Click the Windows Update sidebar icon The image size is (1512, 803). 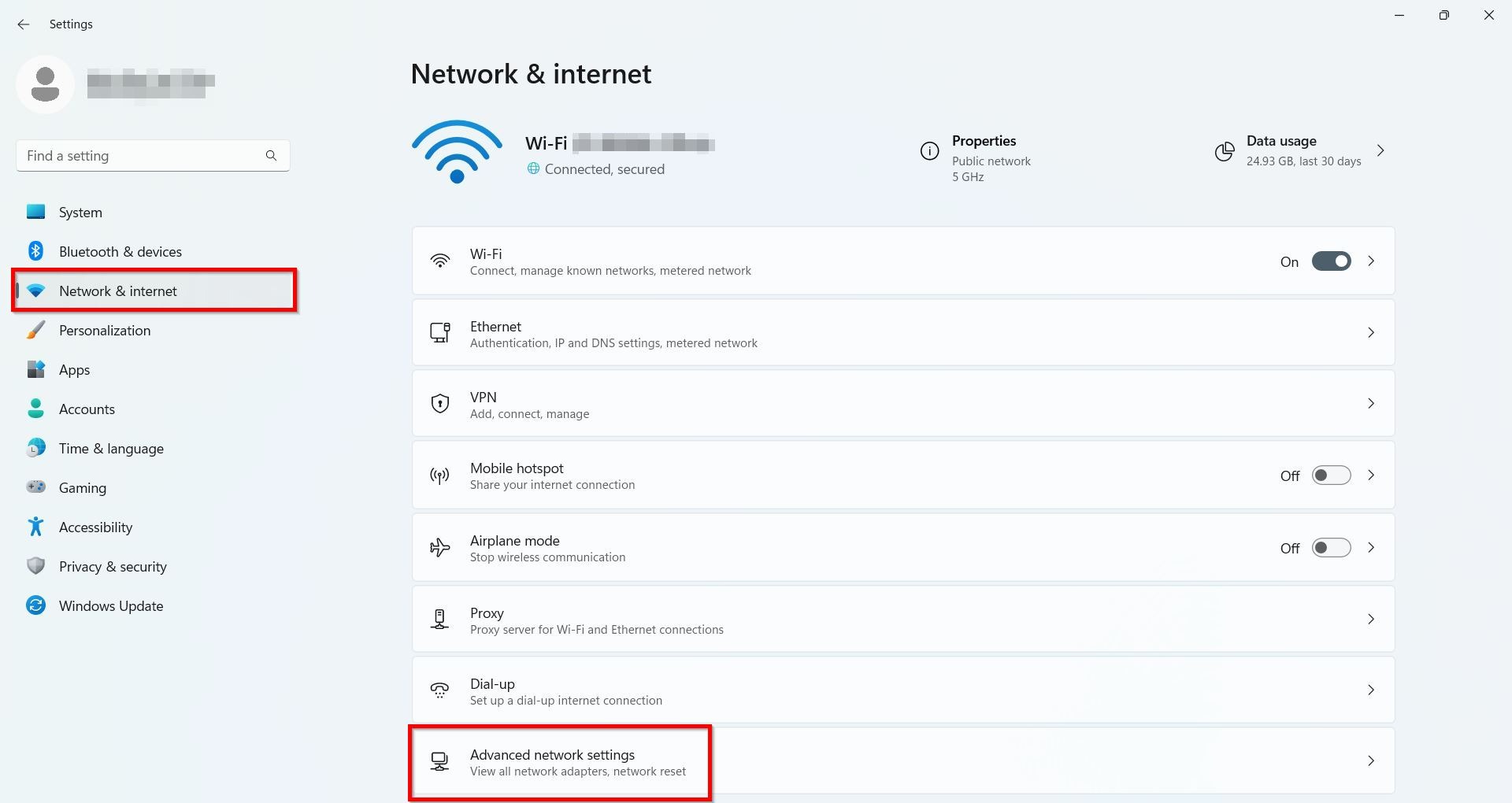tap(35, 605)
